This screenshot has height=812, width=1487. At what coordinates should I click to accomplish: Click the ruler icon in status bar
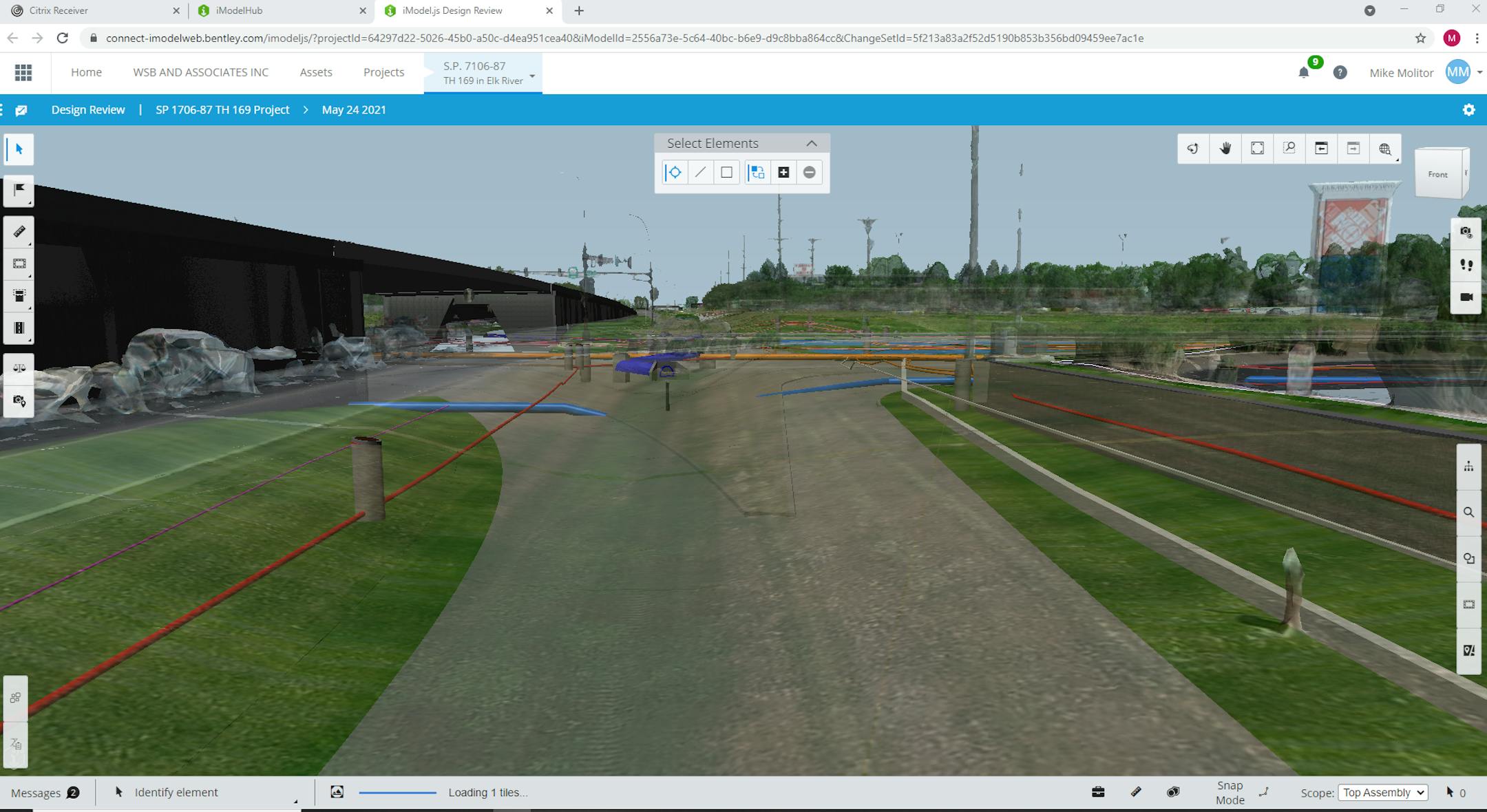click(1136, 792)
